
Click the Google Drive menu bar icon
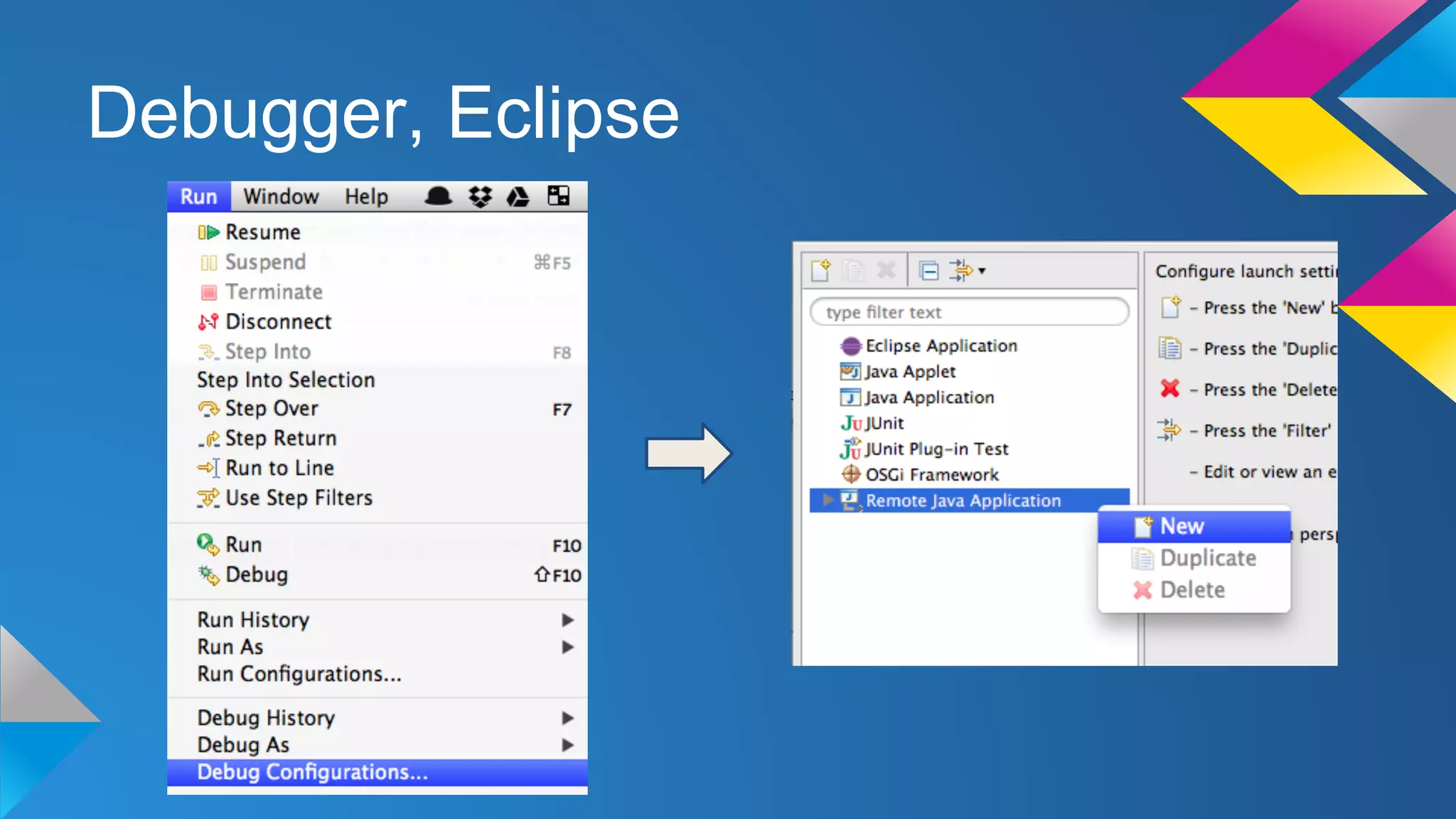click(x=518, y=196)
